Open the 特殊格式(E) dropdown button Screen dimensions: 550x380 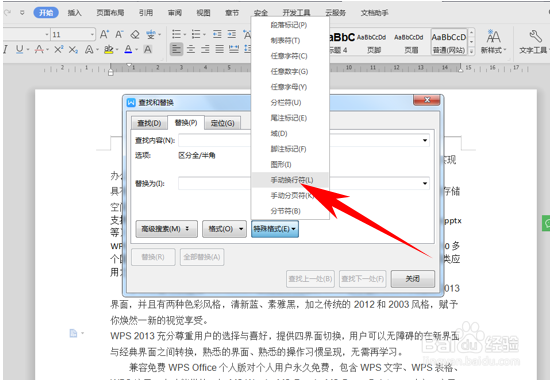(x=275, y=229)
